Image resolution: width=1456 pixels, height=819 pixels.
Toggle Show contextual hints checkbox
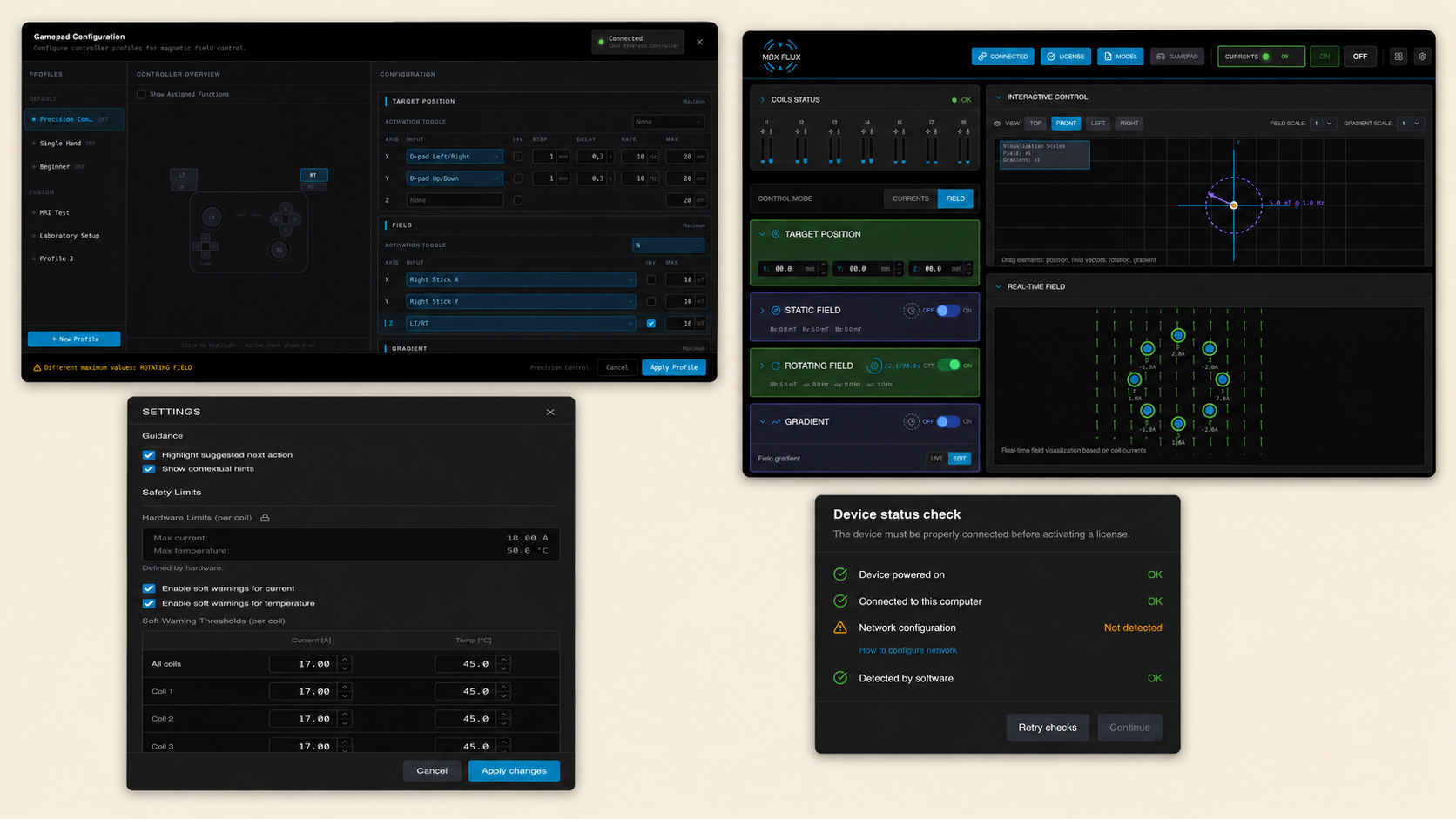pos(149,469)
